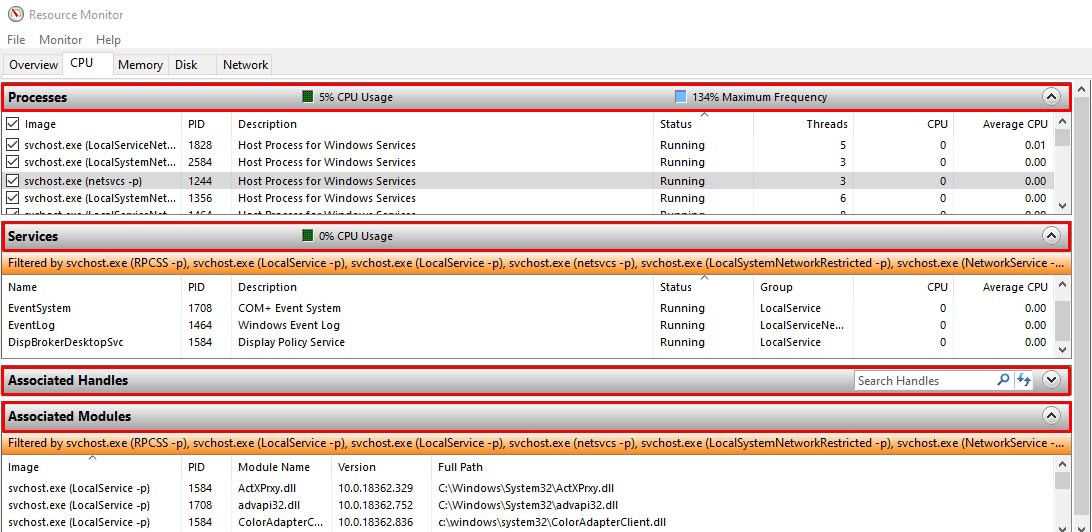Click the C:\Windows\System32\advapi32.dll path
Image resolution: width=1092 pixels, height=532 pixels.
point(528,505)
